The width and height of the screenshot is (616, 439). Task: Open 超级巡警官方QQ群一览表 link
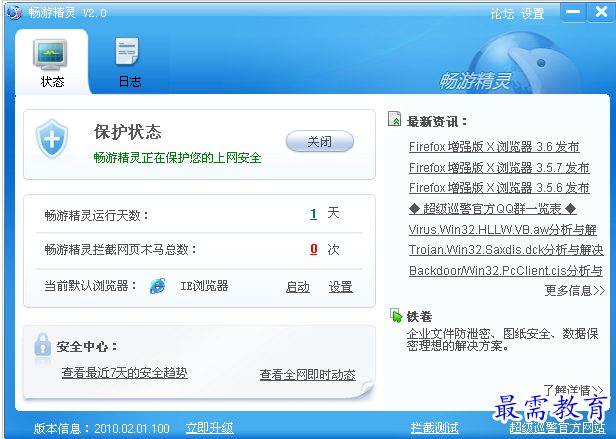[x=493, y=209]
